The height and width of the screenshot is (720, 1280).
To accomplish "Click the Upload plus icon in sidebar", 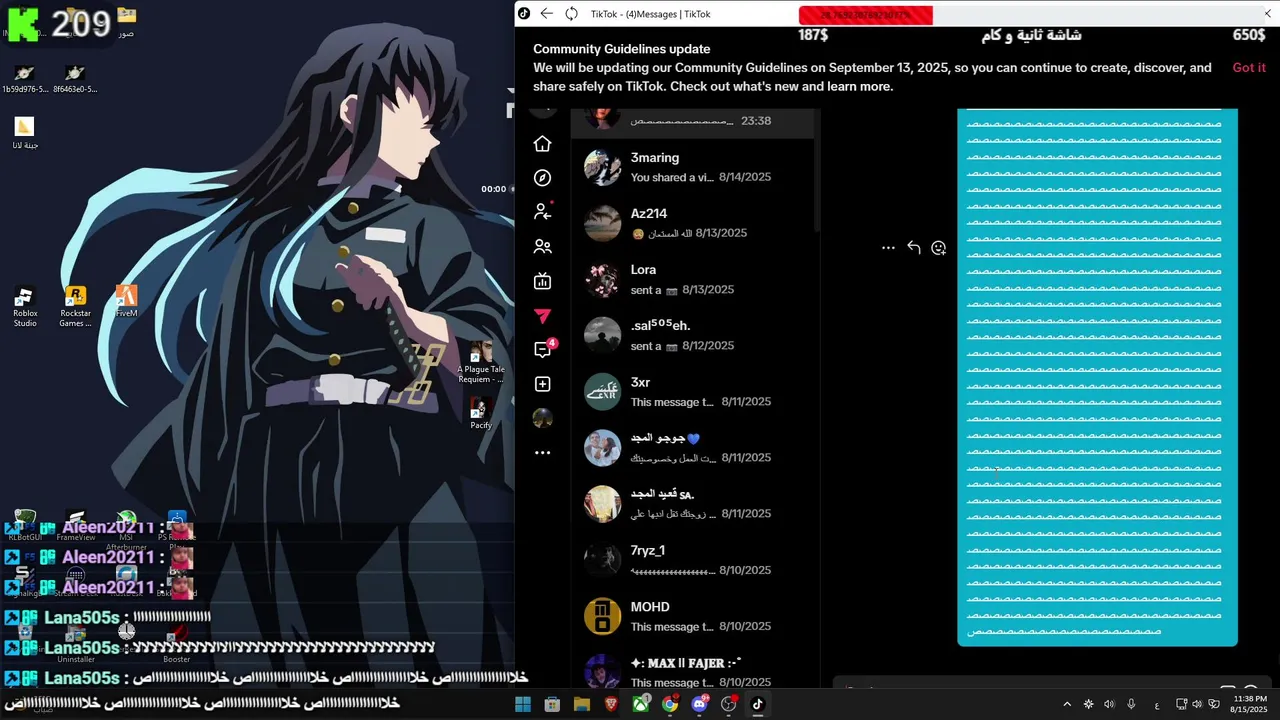I will 542,384.
